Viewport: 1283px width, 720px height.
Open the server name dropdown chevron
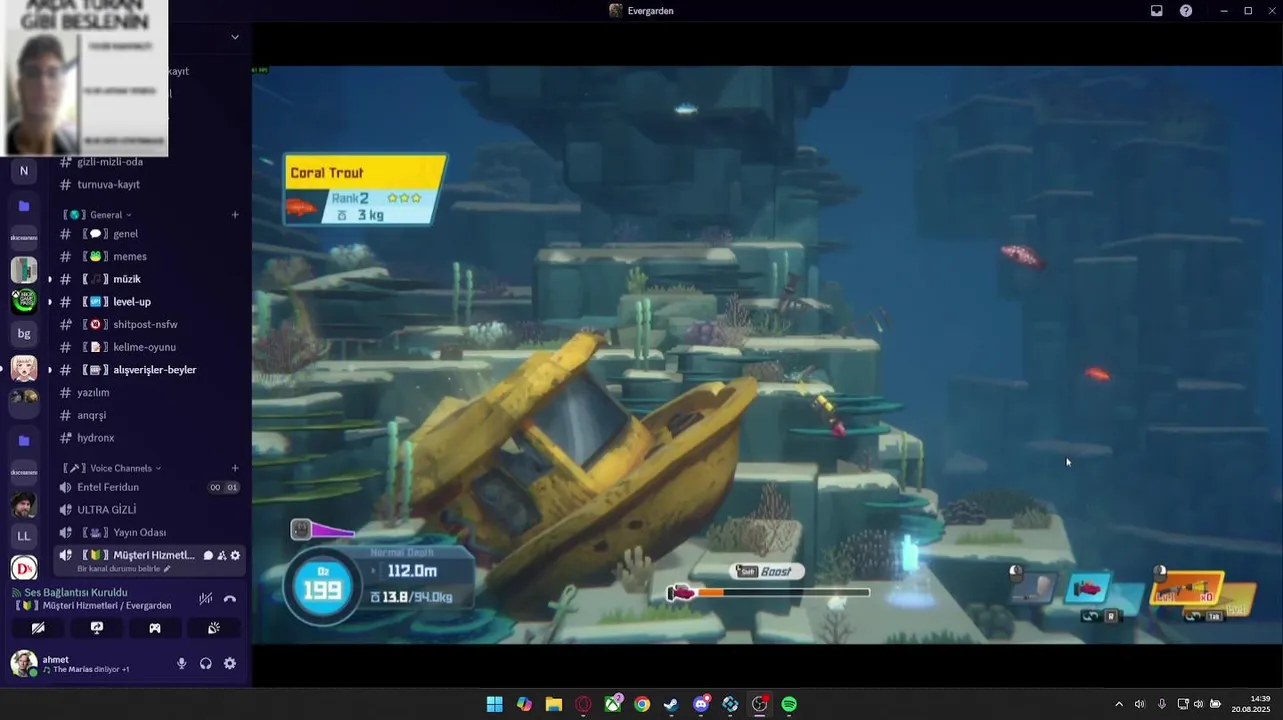point(235,37)
